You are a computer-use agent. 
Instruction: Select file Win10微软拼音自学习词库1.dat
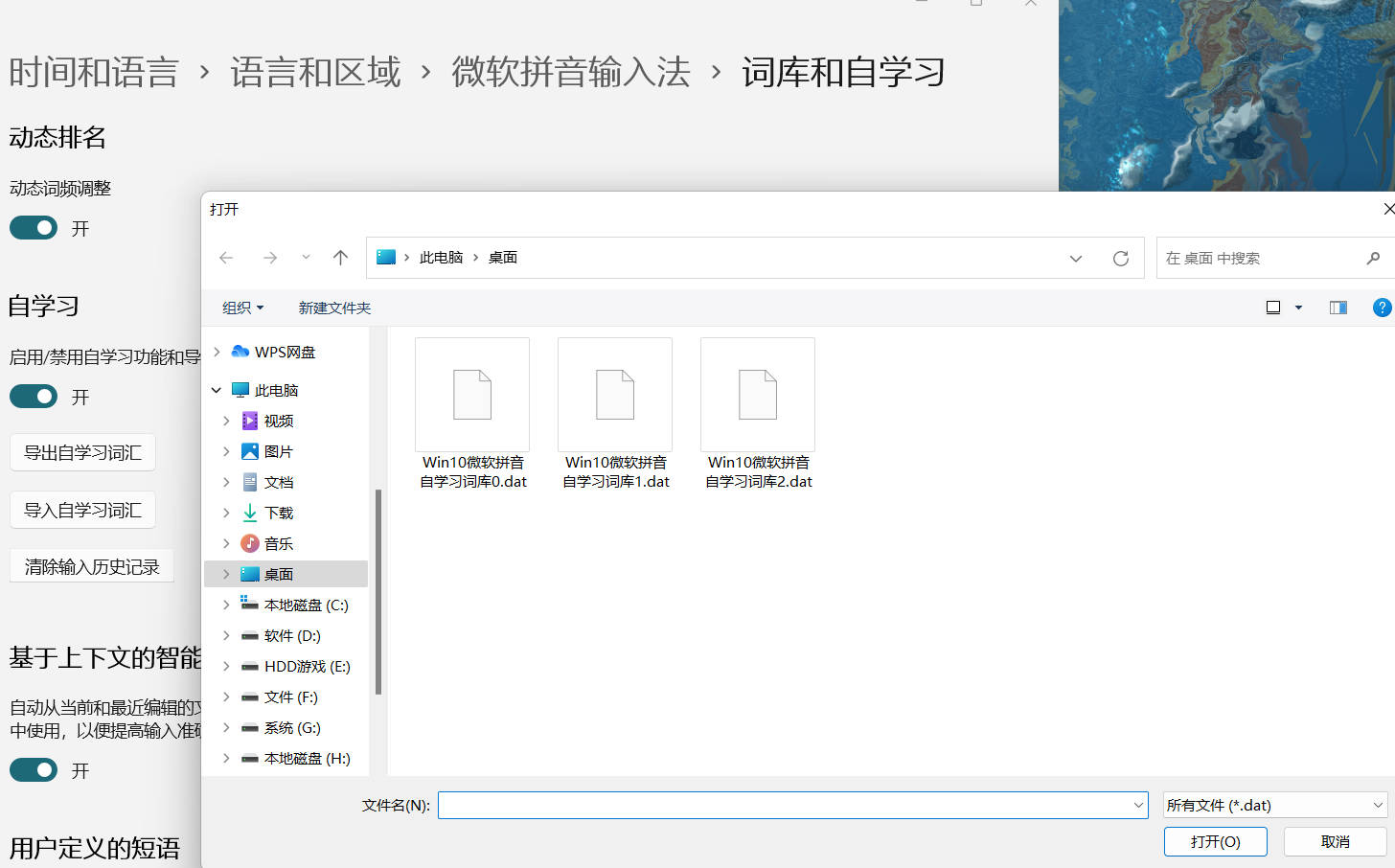(614, 412)
